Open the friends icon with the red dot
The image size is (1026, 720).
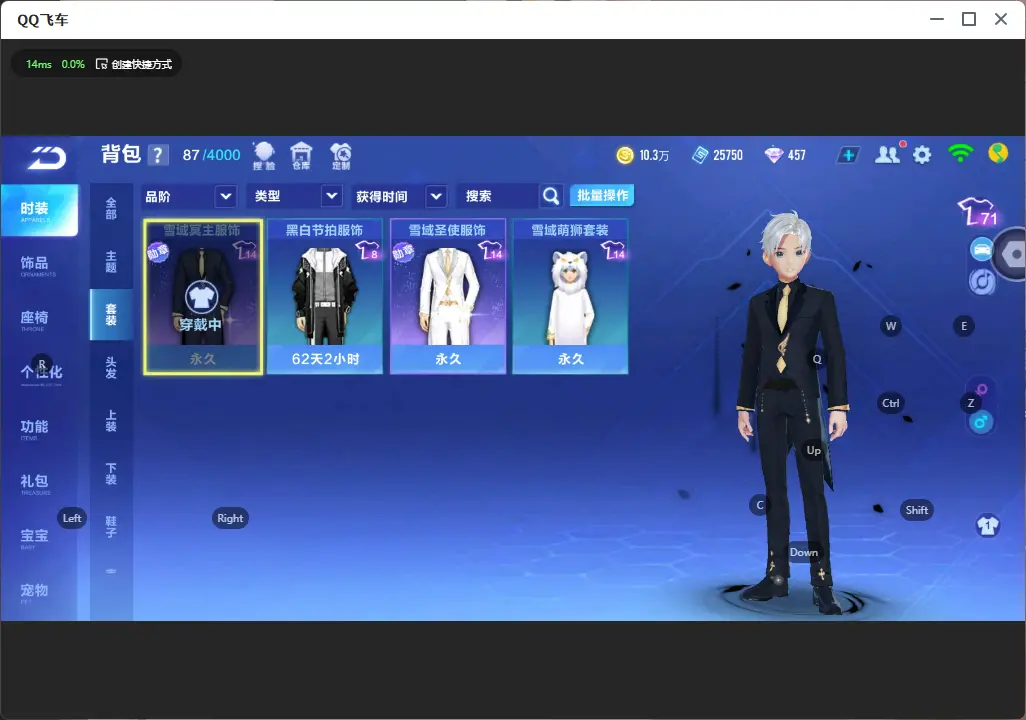tap(889, 154)
